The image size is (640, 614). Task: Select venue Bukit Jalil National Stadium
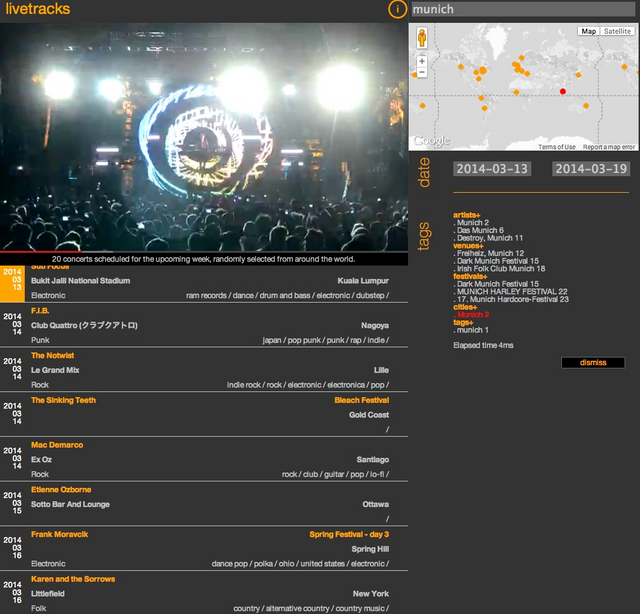80,280
